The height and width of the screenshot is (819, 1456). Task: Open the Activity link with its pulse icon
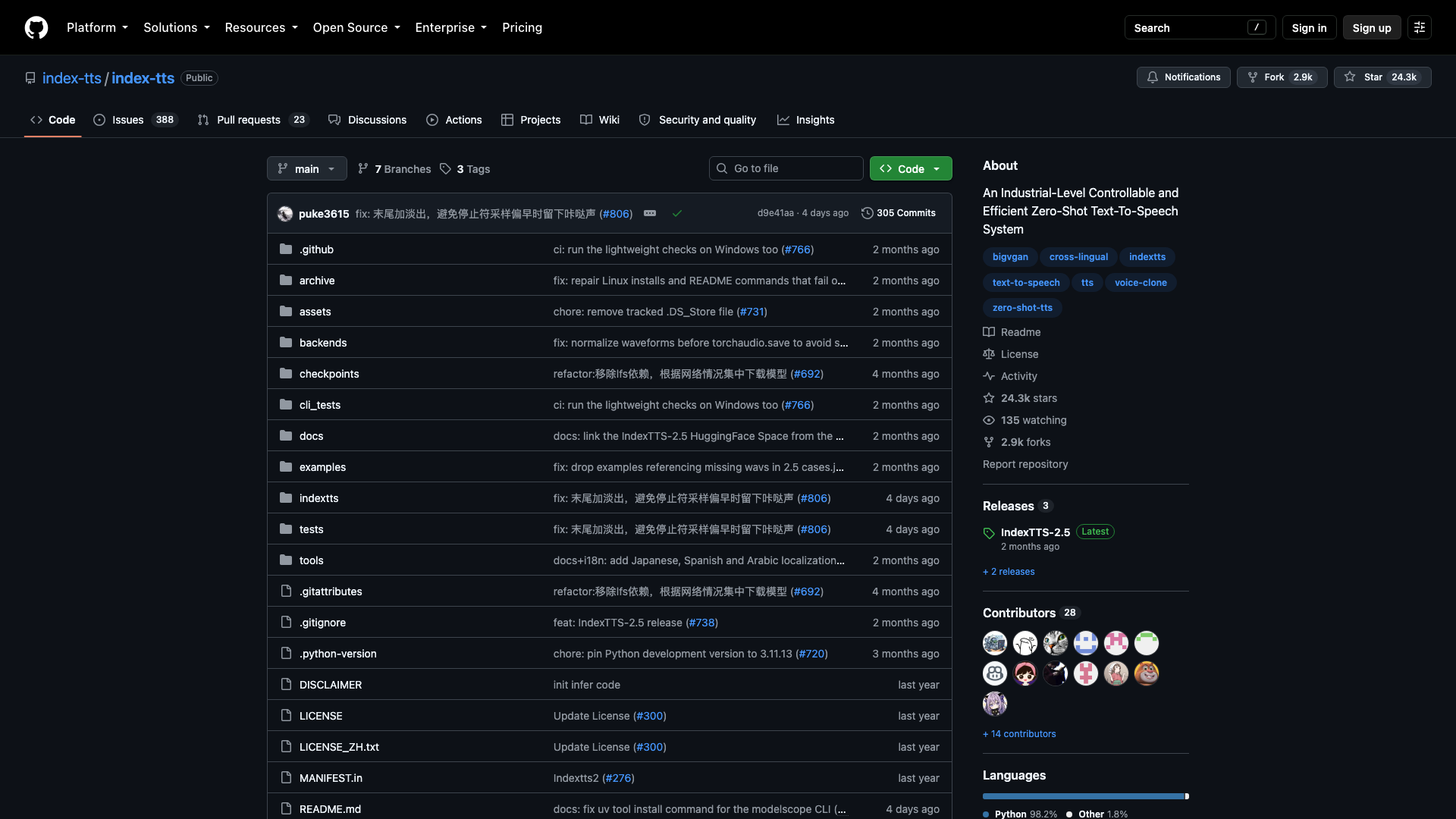[x=1010, y=376]
